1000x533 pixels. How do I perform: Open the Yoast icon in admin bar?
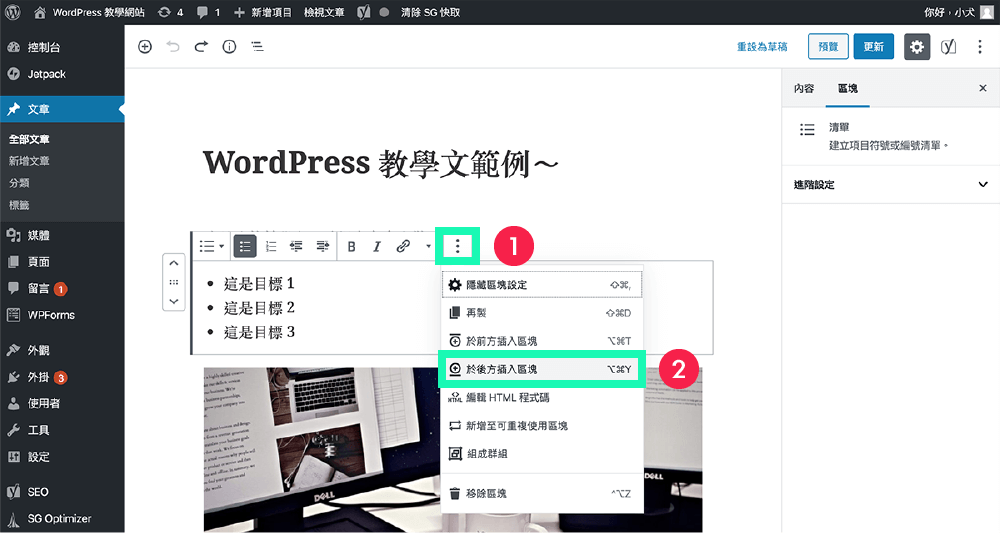364,12
